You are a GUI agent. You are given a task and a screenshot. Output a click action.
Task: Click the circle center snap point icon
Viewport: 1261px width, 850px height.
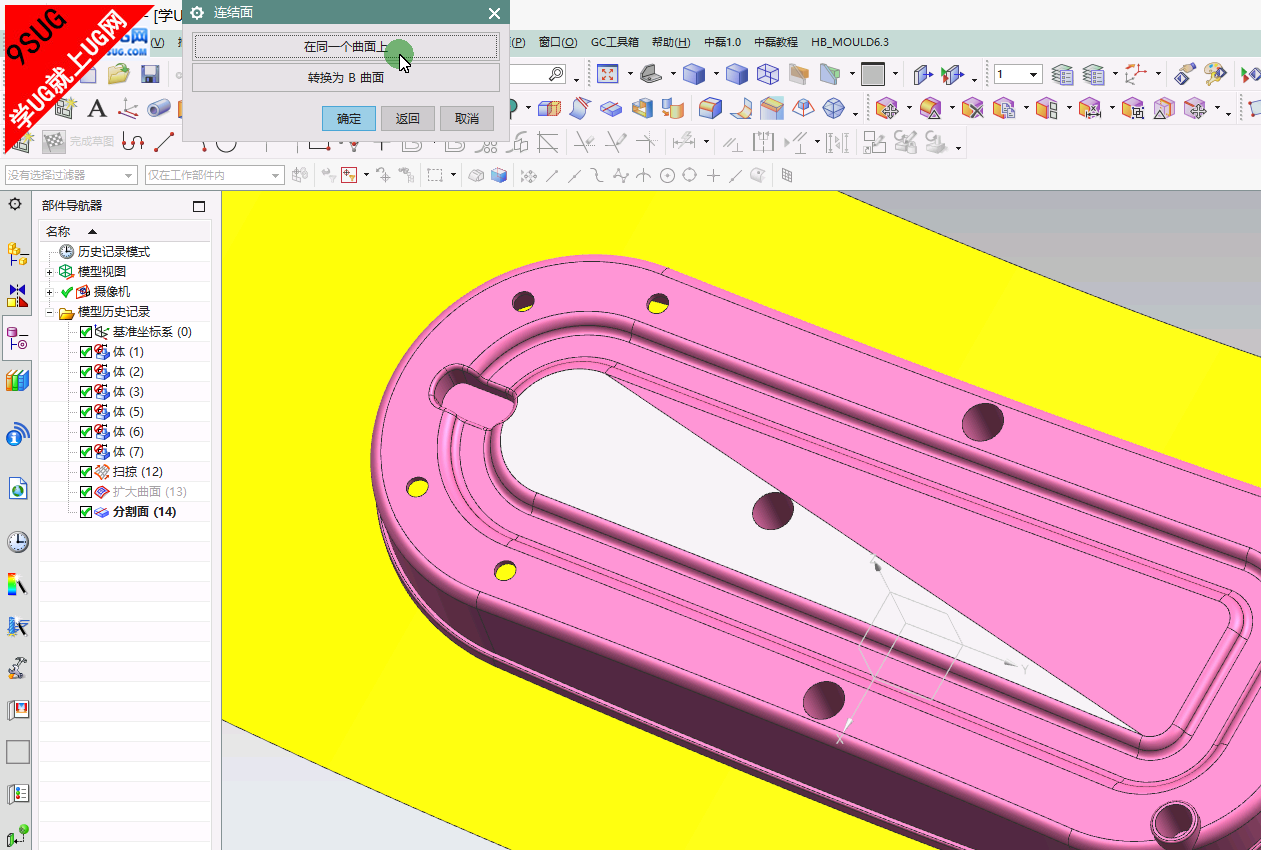667,176
